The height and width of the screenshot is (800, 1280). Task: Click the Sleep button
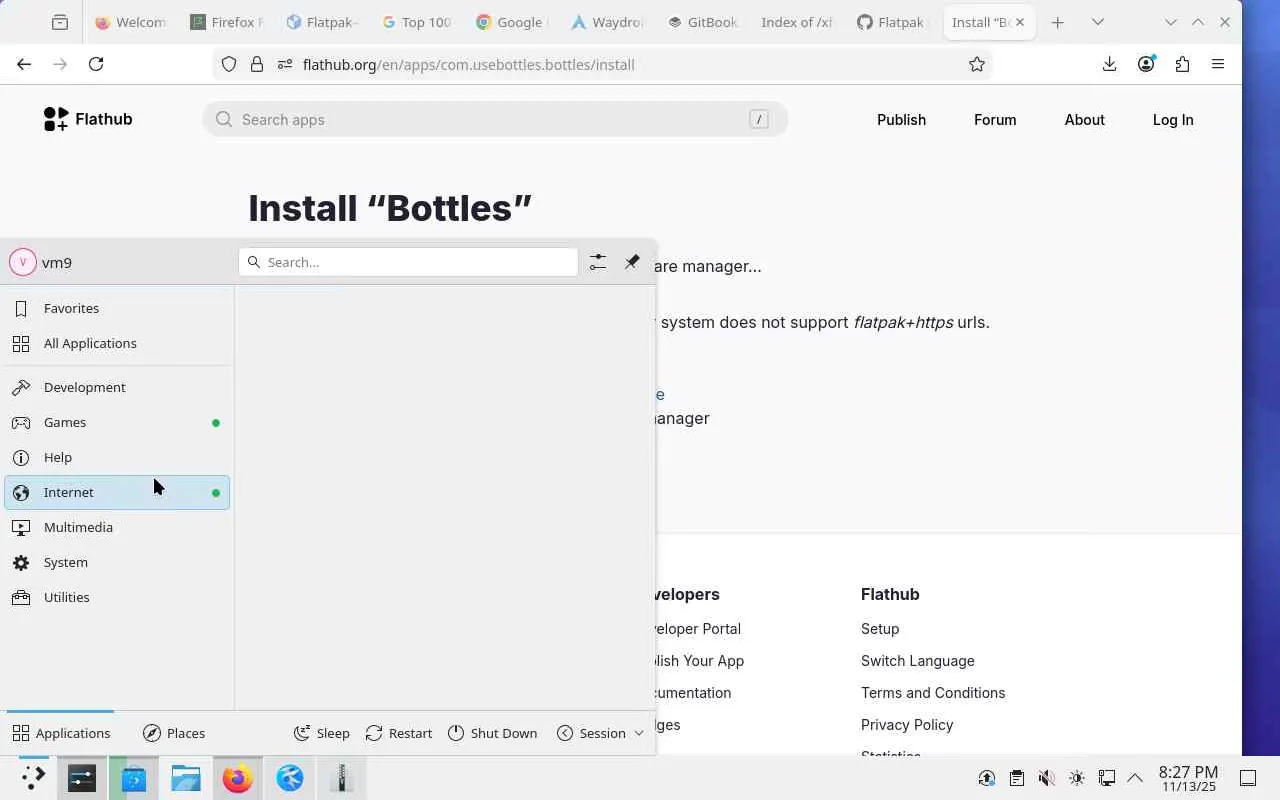coord(322,733)
